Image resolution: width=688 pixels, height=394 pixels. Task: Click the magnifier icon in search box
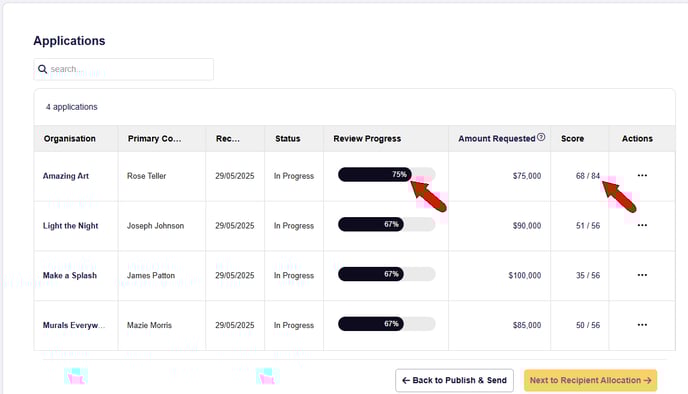(43, 69)
